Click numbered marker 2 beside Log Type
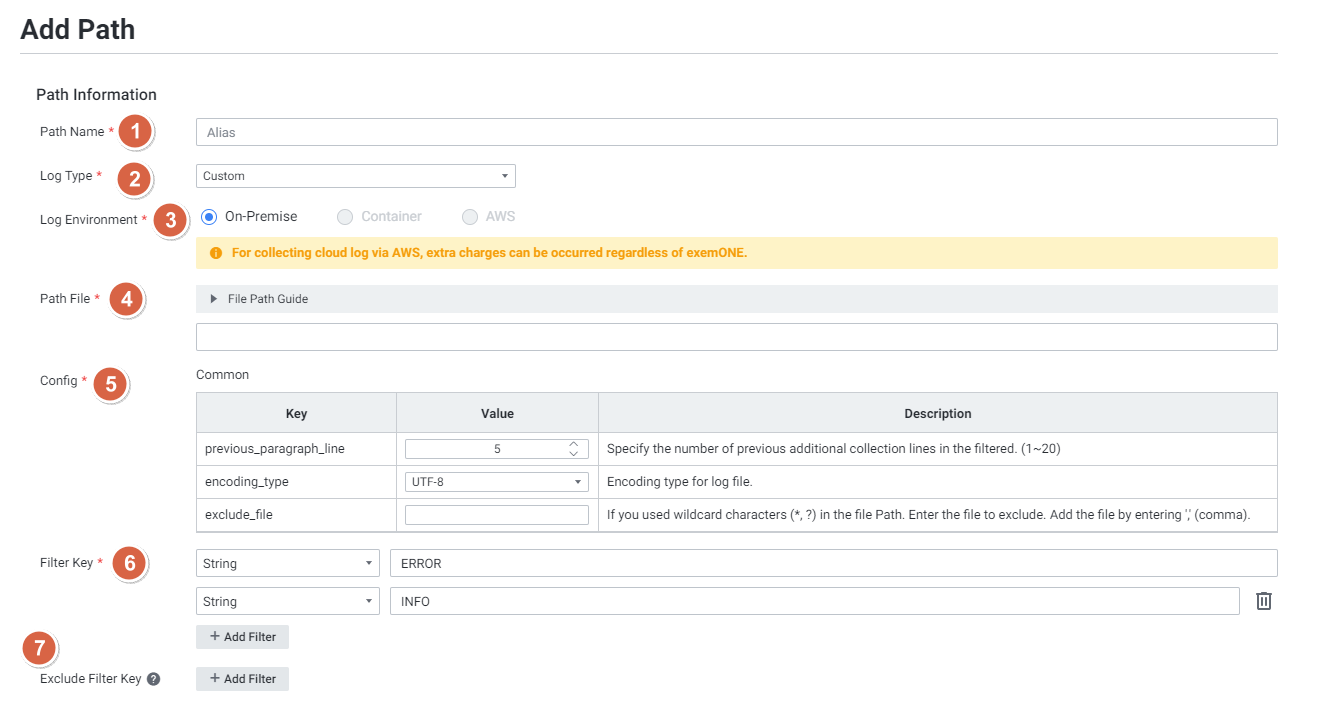 134,178
